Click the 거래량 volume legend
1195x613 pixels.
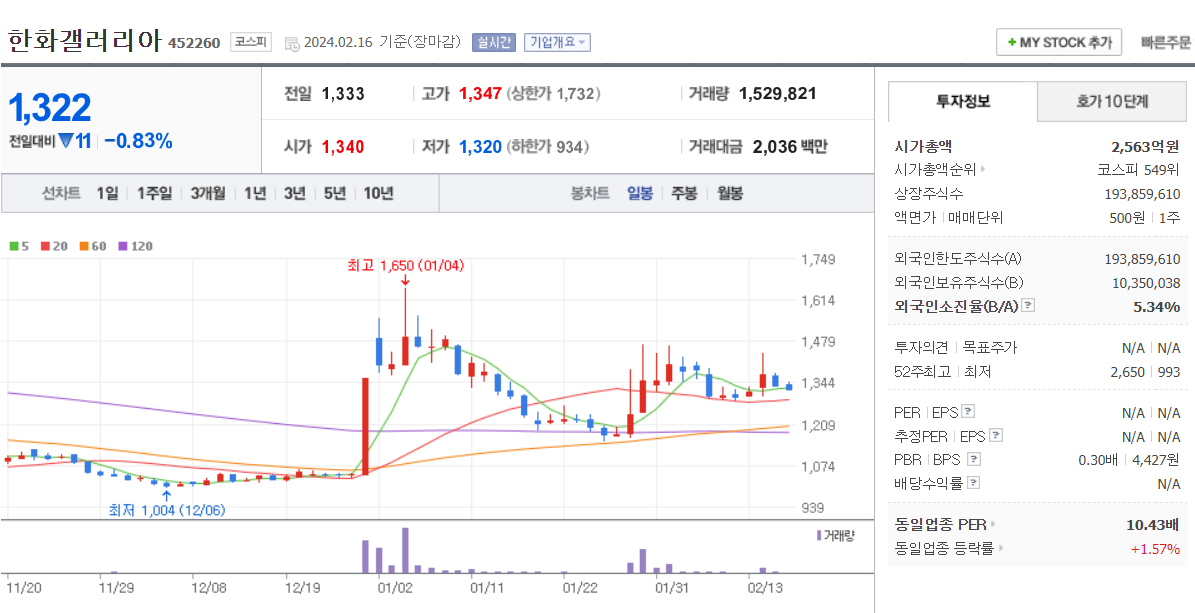[x=835, y=535]
